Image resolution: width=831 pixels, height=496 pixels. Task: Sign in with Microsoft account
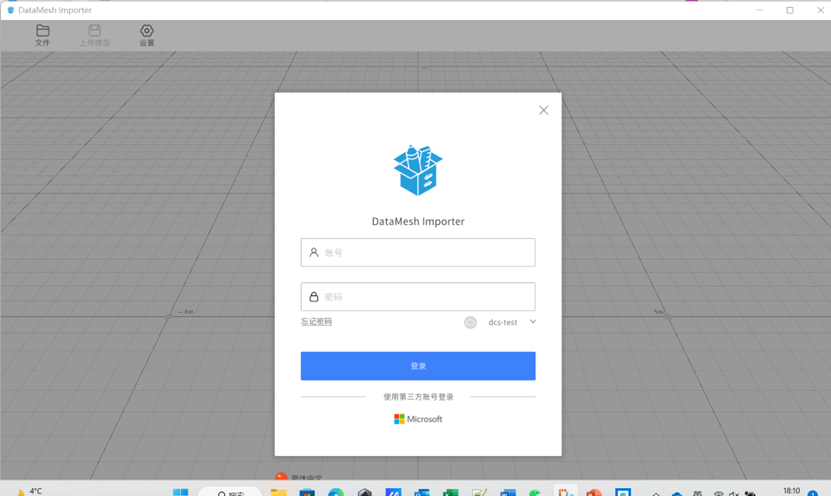418,419
